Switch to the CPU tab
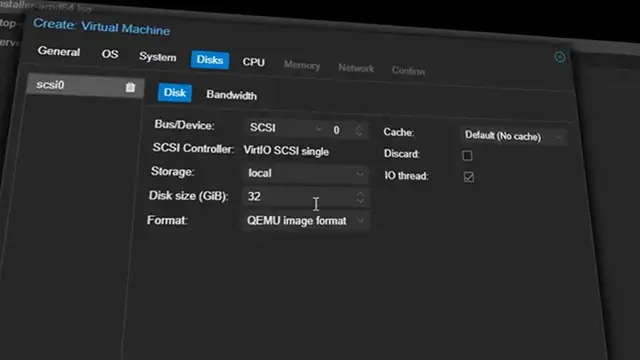 (x=253, y=62)
